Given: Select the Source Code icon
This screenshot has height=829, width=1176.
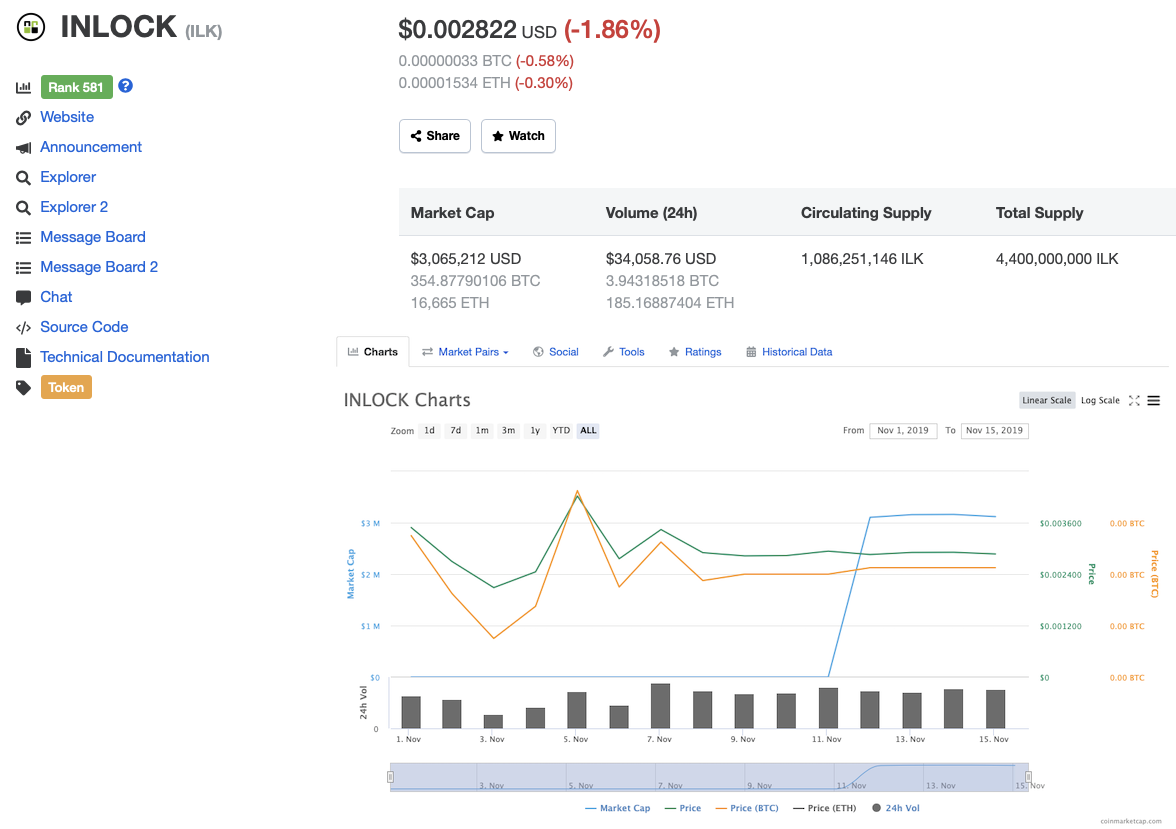Looking at the screenshot, I should (x=22, y=327).
